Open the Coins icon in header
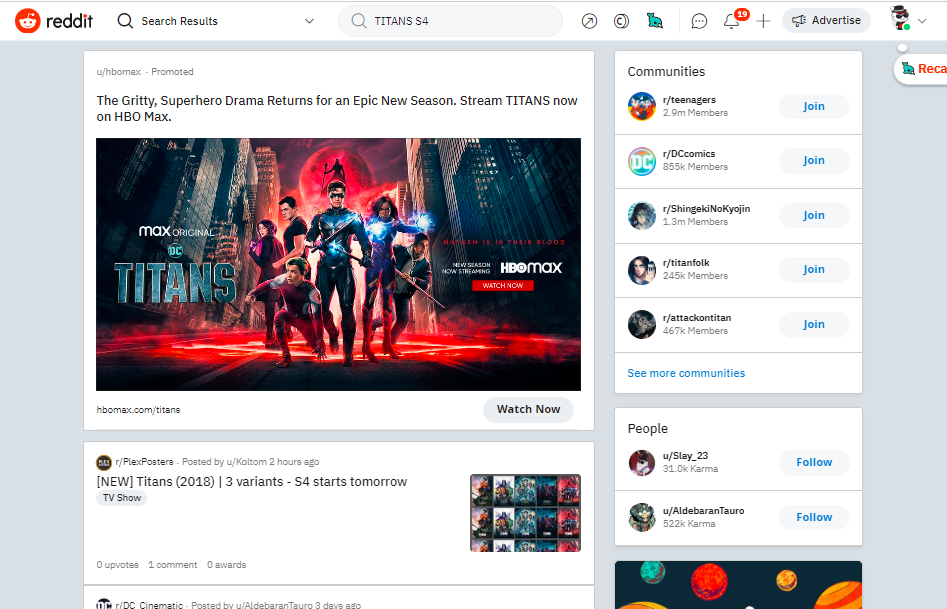 [621, 21]
